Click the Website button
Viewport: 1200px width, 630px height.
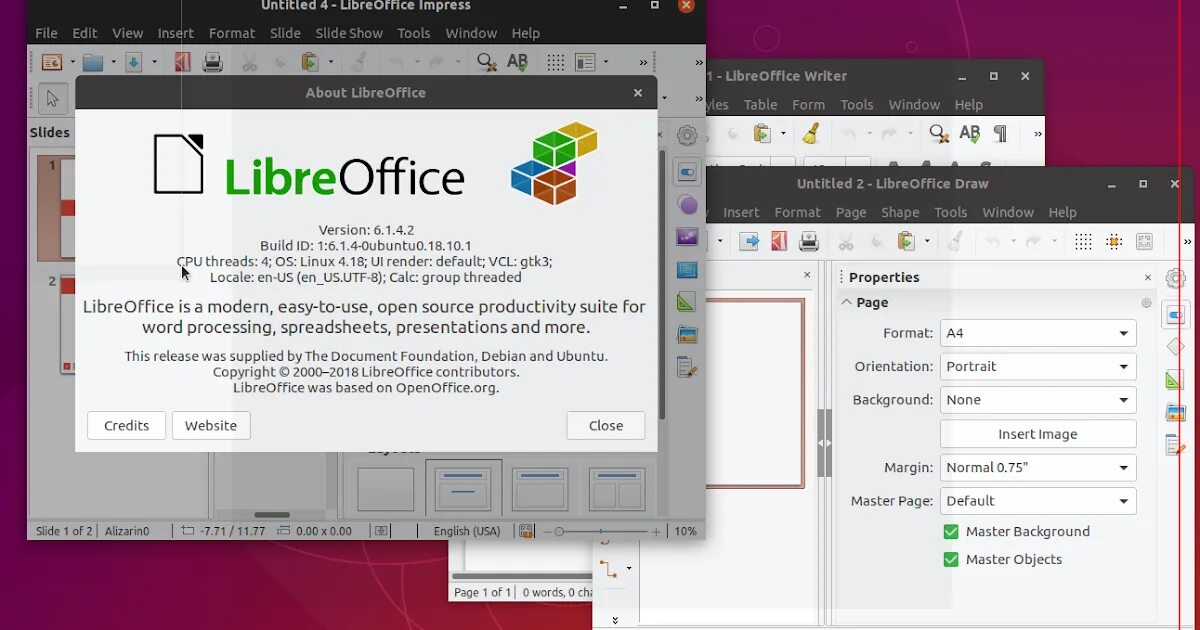(211, 425)
